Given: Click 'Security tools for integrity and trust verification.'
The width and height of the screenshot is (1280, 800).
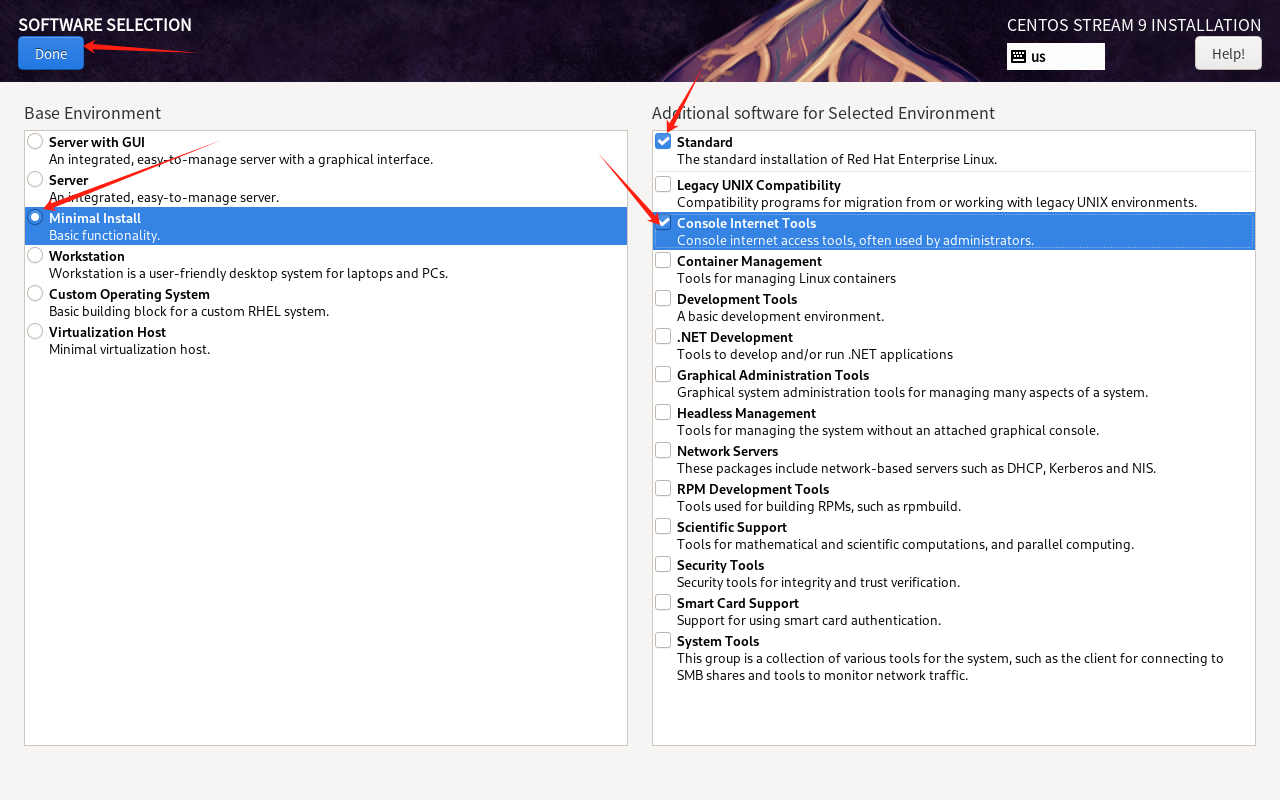Looking at the screenshot, I should [x=818, y=582].
